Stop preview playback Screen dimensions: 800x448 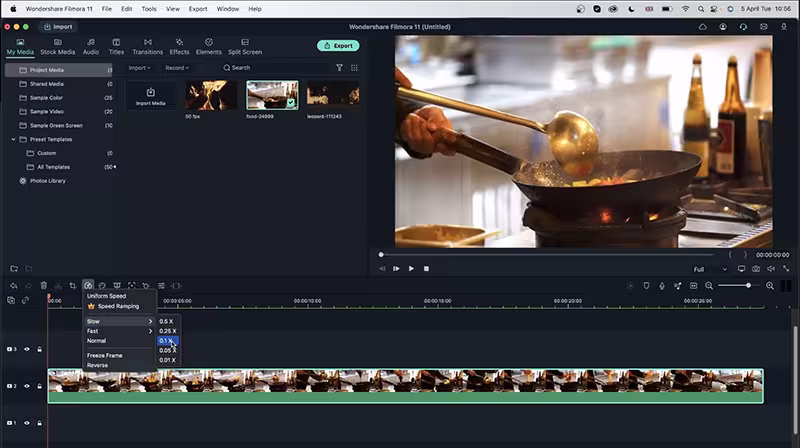coord(426,268)
